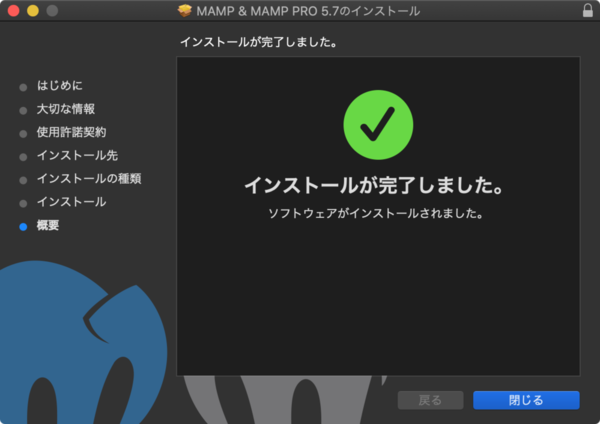Select the インストールの種類 step
The width and height of the screenshot is (600, 424).
89,178
